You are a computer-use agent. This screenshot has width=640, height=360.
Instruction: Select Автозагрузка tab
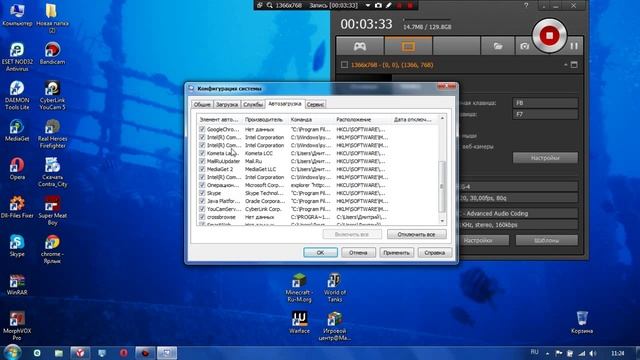pos(284,104)
